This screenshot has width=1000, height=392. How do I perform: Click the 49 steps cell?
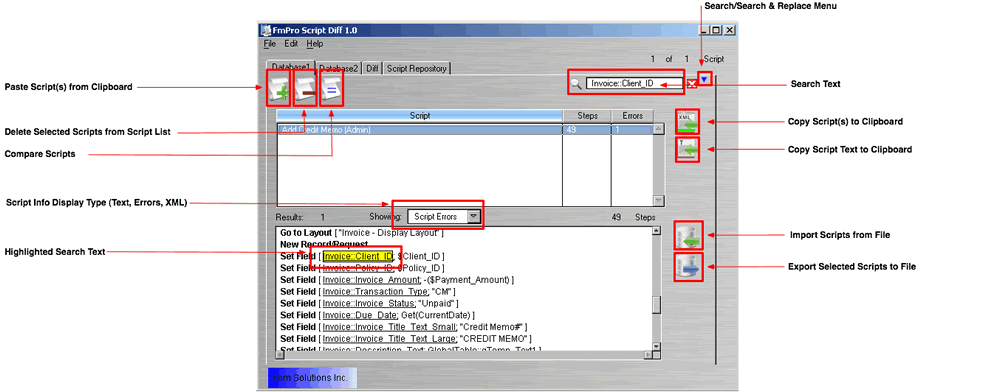(587, 129)
